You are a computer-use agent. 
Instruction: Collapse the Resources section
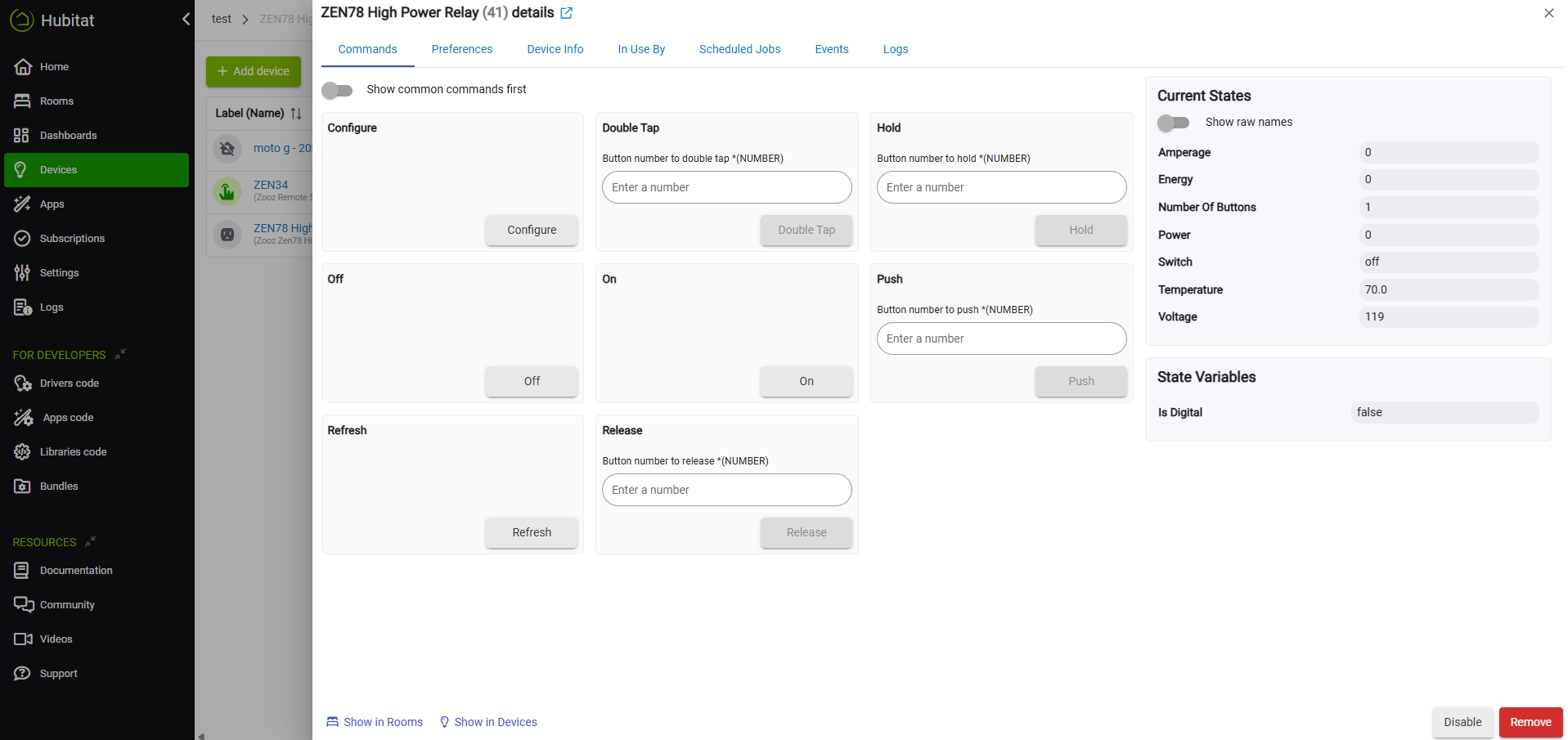(x=91, y=541)
